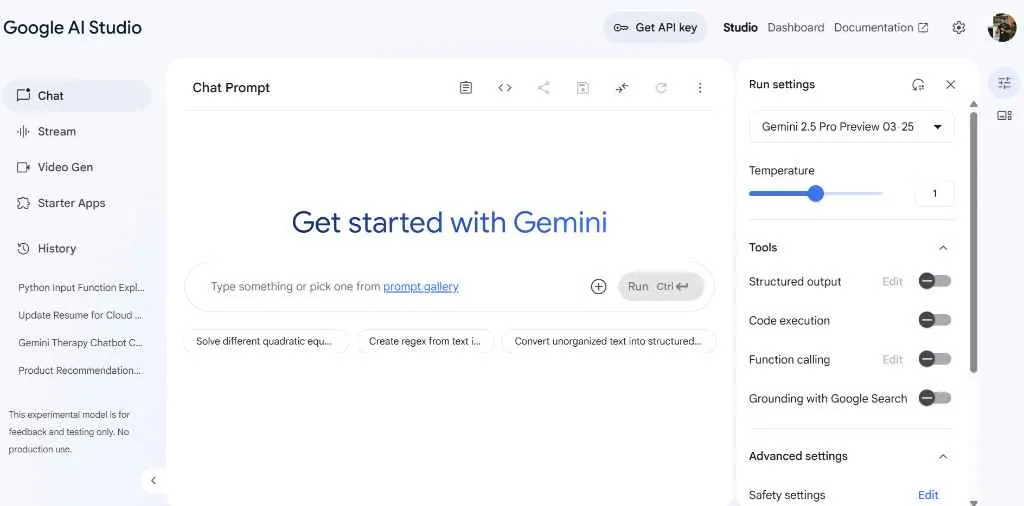Open 'Python Input Function Expl...' history item
The height and width of the screenshot is (506, 1024).
pyautogui.click(x=81, y=287)
